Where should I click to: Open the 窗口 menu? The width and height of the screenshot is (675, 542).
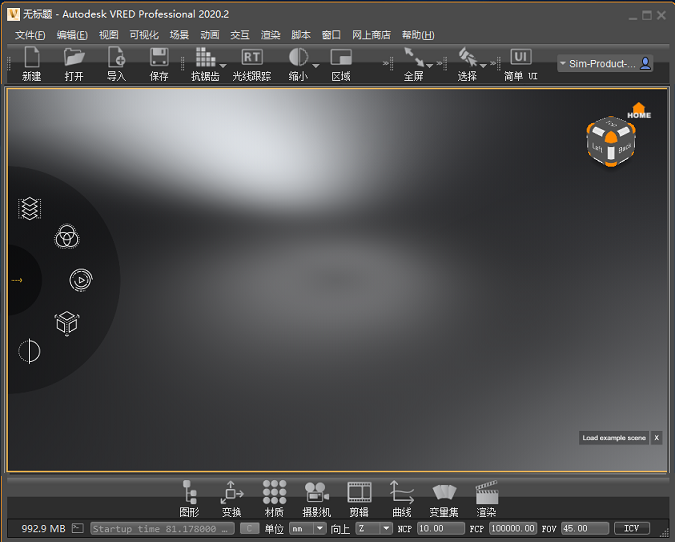click(x=331, y=35)
